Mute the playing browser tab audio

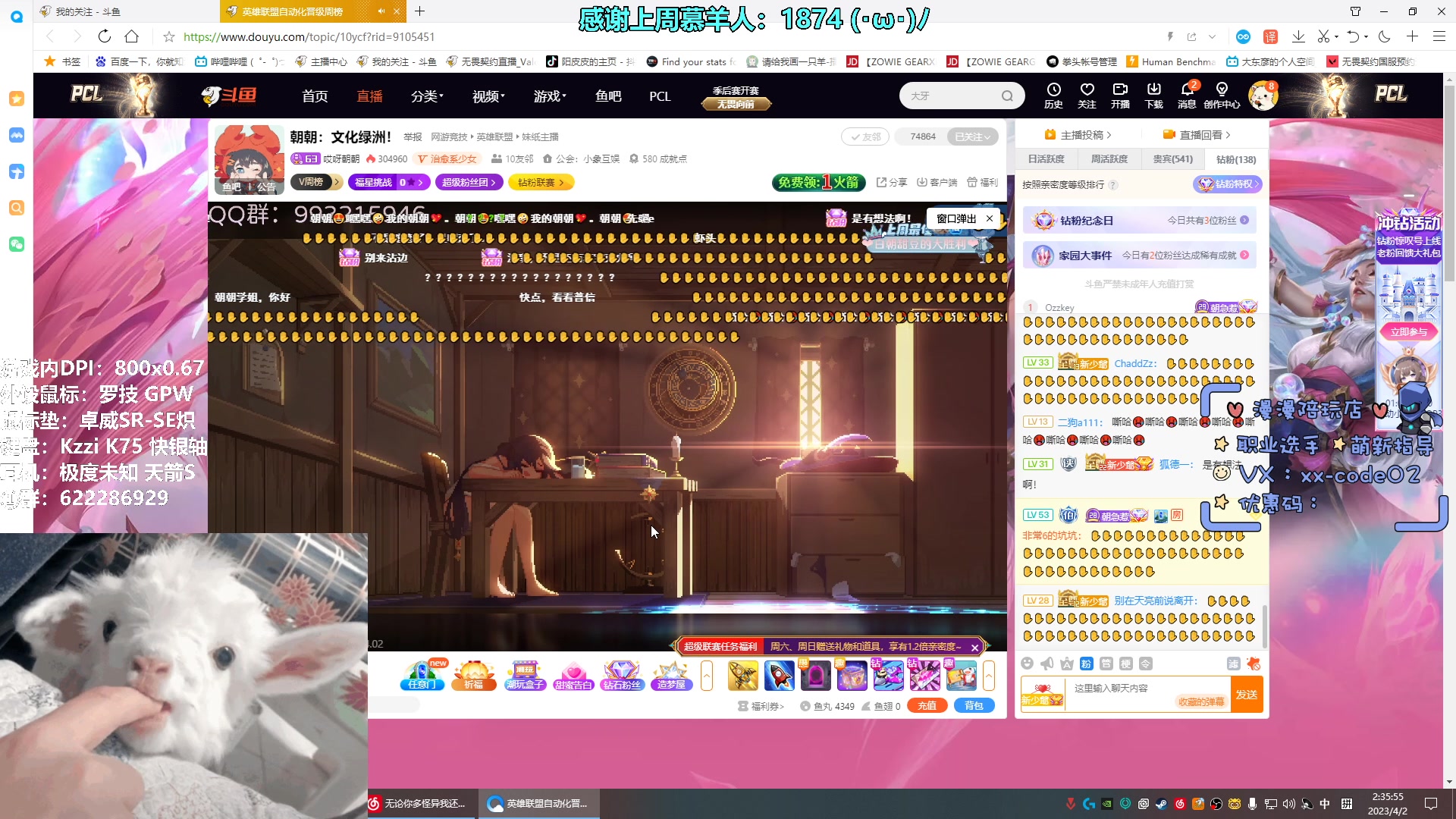click(381, 11)
